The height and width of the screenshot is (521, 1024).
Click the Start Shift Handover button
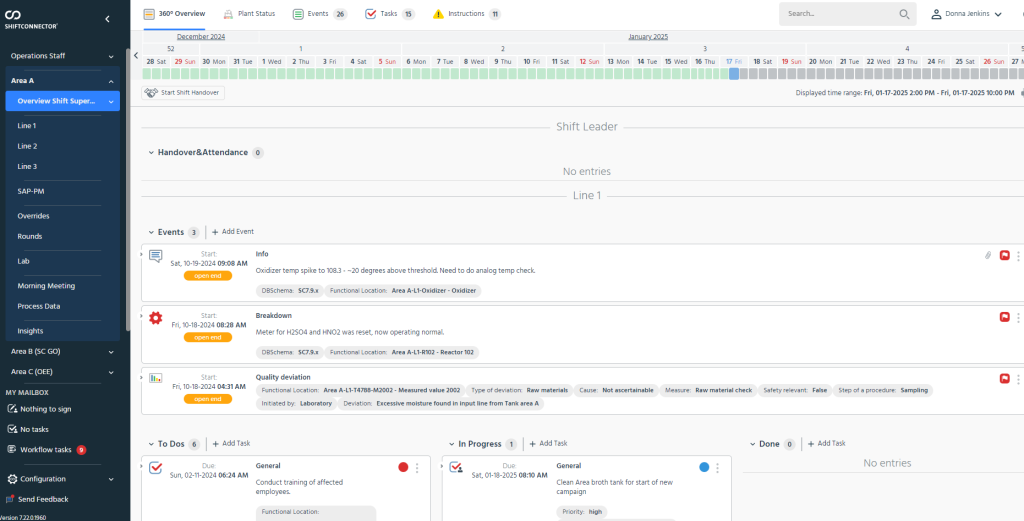tap(183, 93)
